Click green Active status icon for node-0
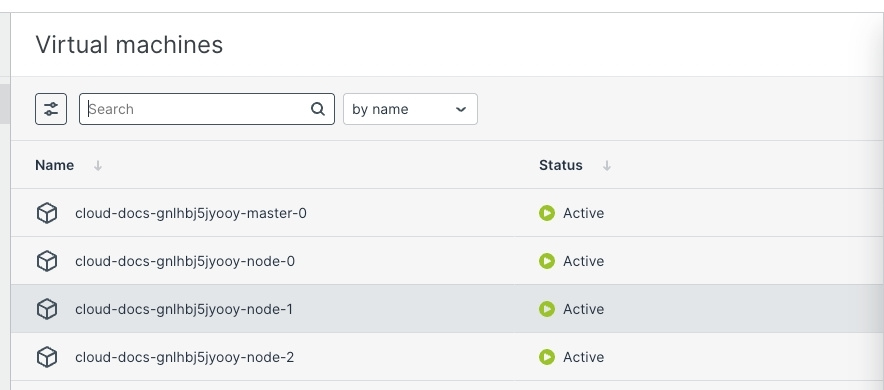 tap(547, 261)
